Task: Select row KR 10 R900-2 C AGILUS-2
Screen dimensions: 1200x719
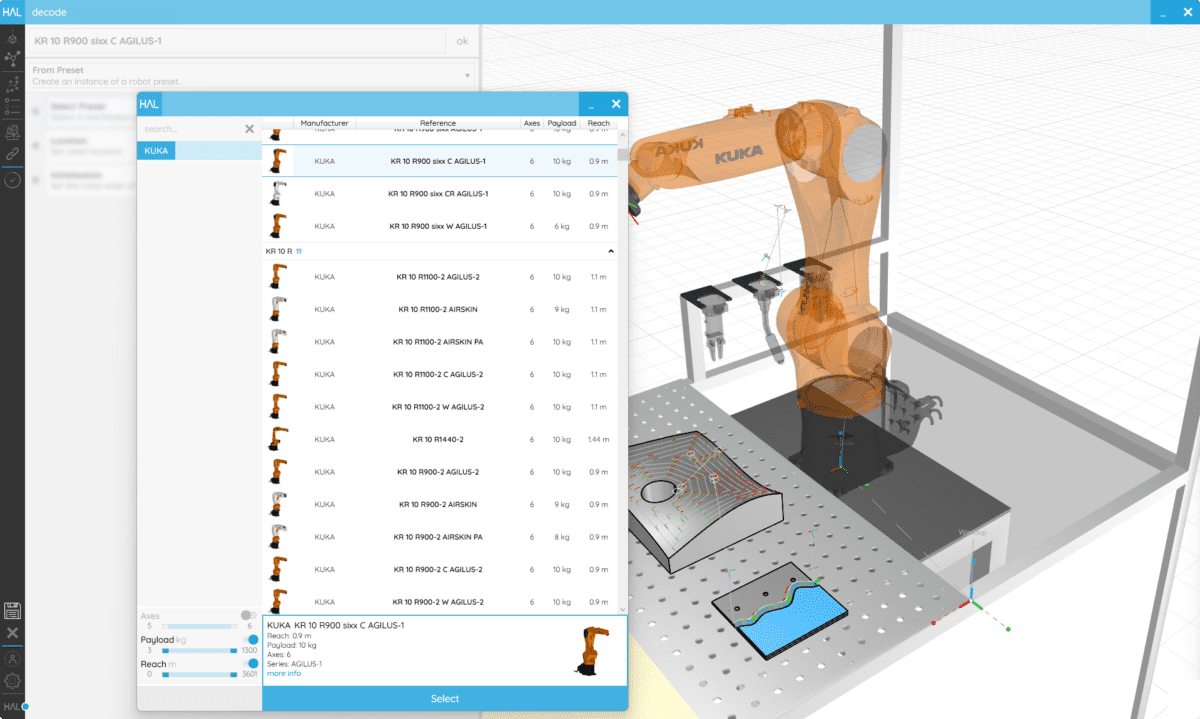Action: tap(440, 569)
